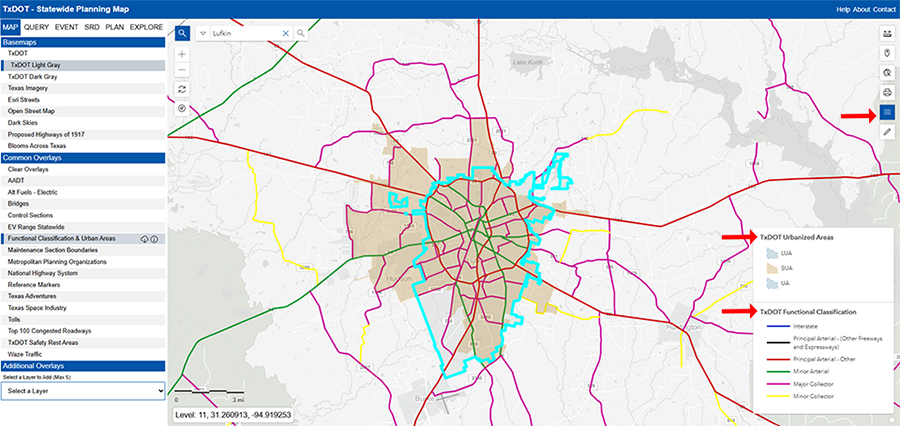Enable Alt Fuels - Electric overlay
The image size is (900, 426).
click(83, 192)
